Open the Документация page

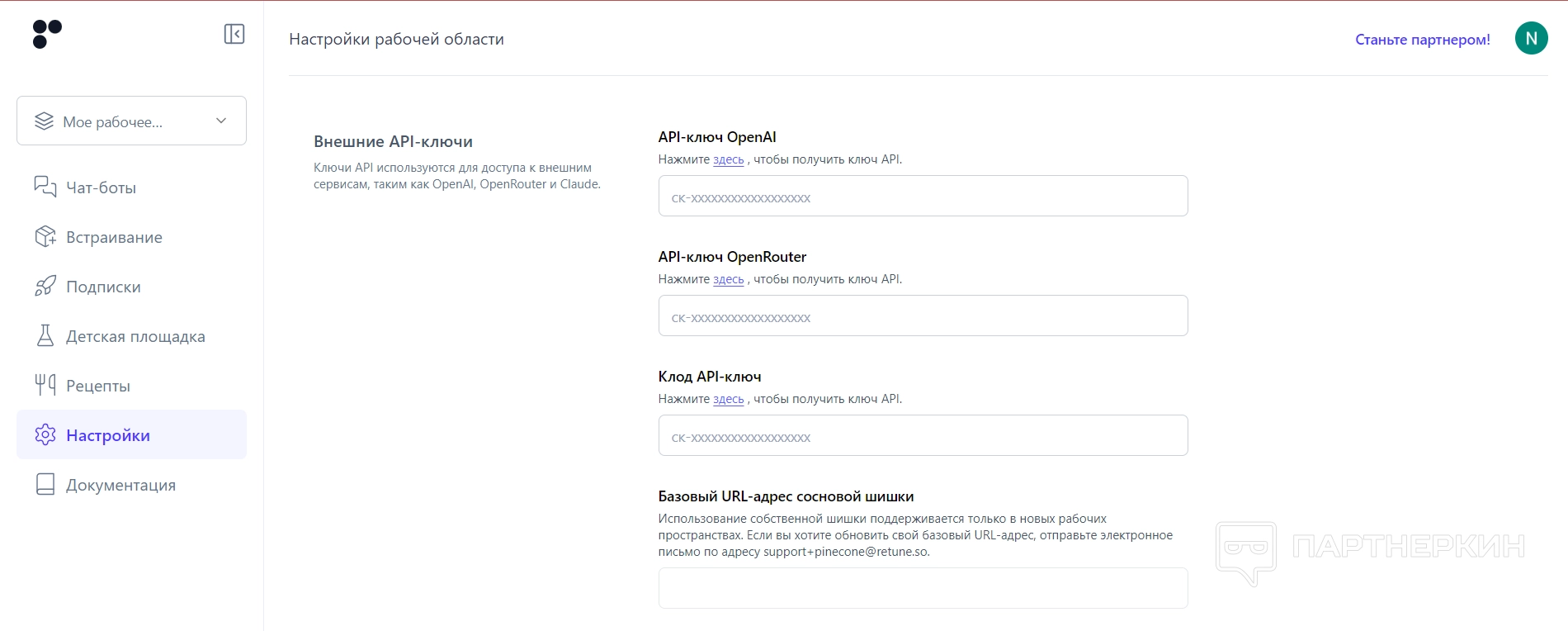pos(120,486)
